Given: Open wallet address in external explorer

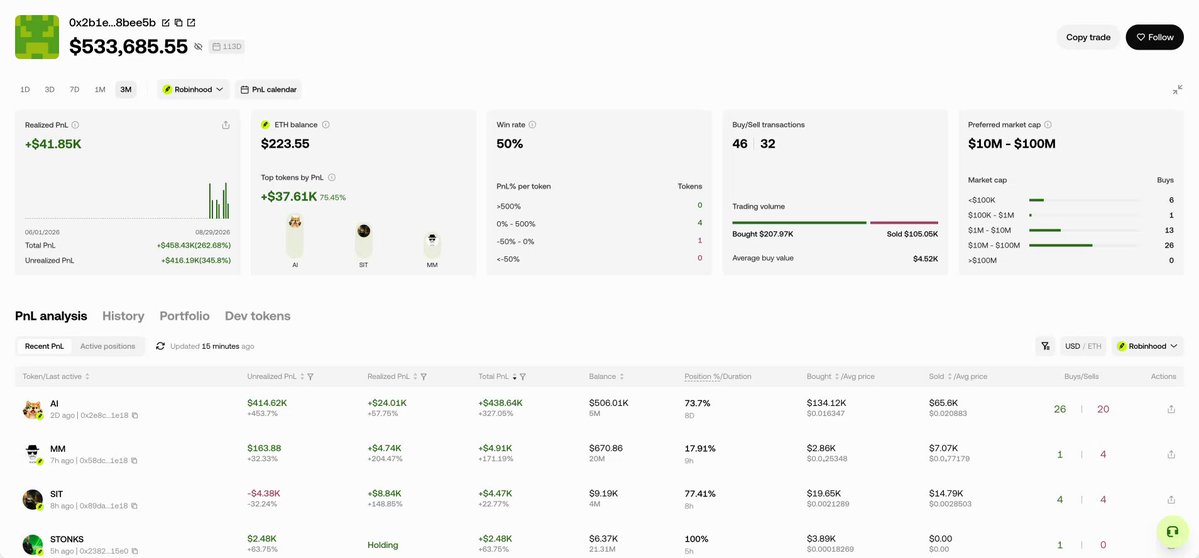Looking at the screenshot, I should click(191, 23).
